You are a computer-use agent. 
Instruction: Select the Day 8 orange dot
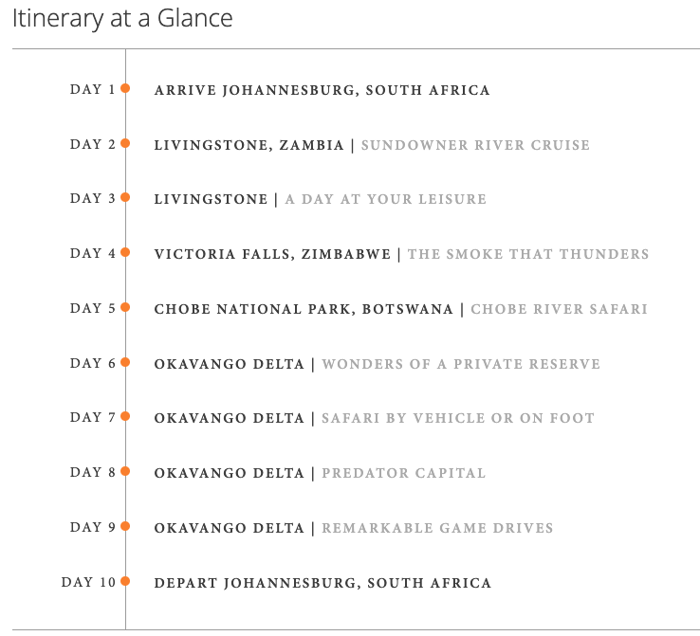point(125,471)
